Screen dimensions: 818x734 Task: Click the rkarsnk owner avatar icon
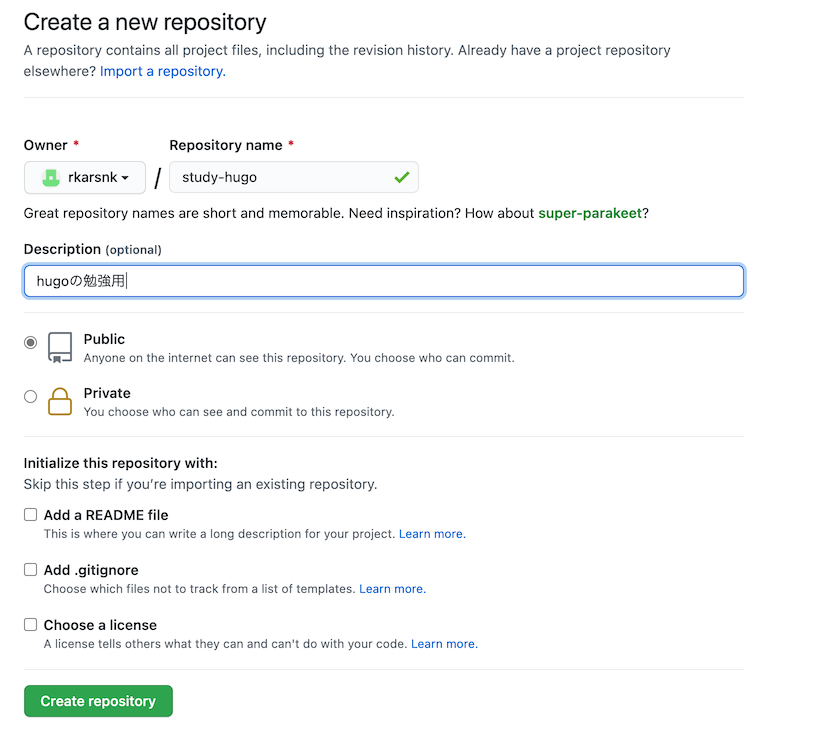point(51,178)
